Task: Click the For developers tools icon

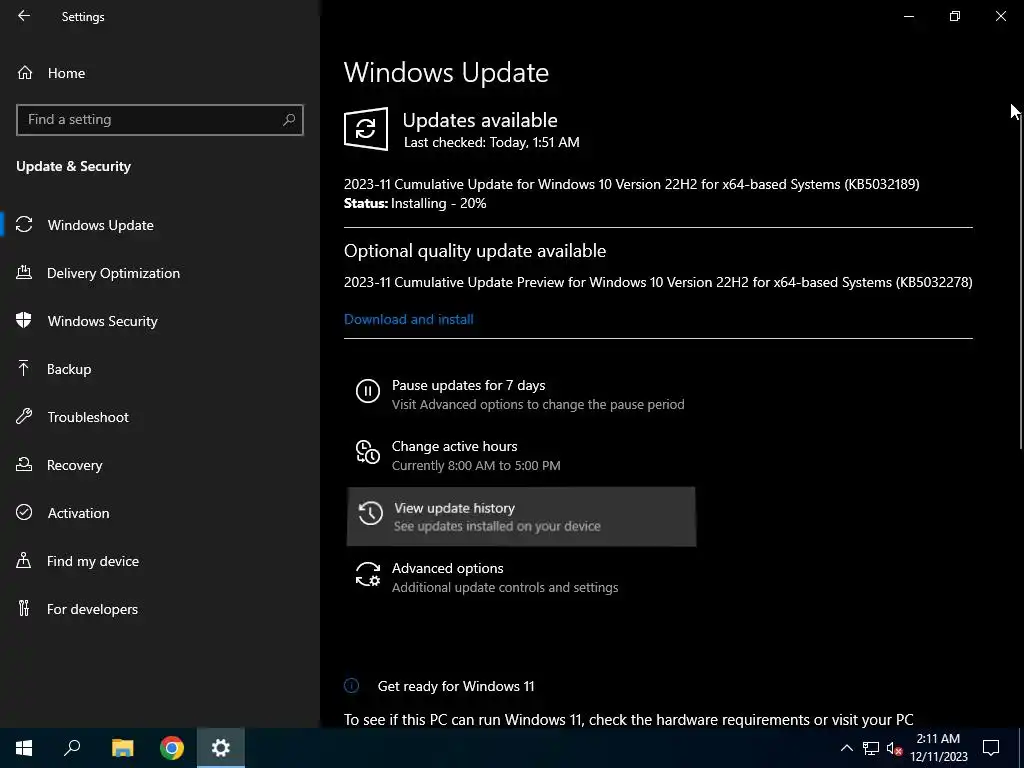Action: pos(24,609)
